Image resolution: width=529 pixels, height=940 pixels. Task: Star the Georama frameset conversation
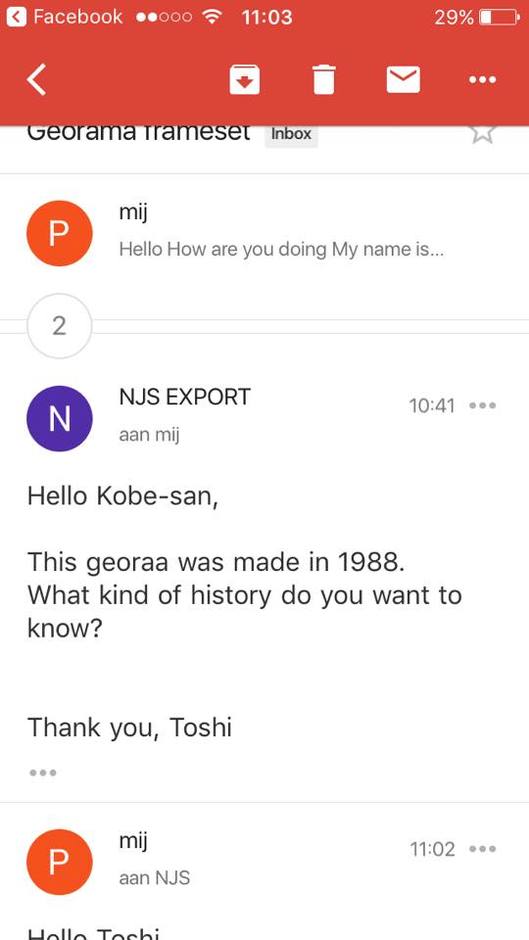pos(482,133)
